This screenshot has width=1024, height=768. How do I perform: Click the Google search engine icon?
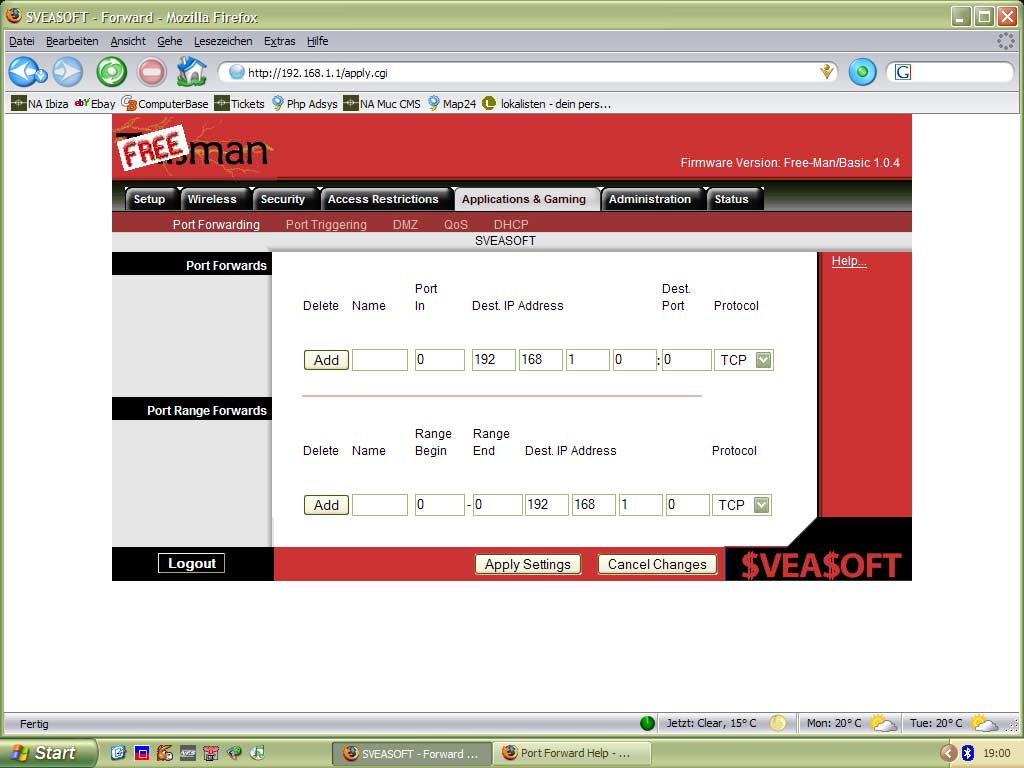pyautogui.click(x=903, y=72)
